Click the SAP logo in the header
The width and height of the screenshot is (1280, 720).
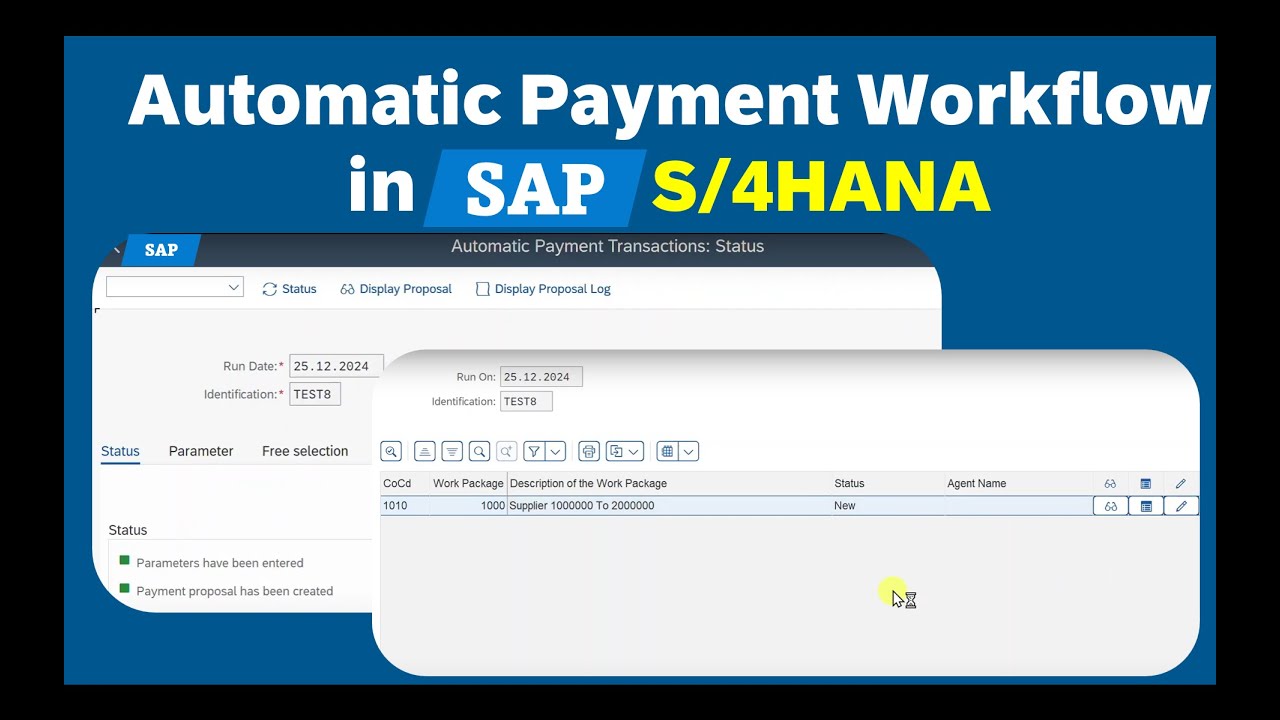click(161, 250)
